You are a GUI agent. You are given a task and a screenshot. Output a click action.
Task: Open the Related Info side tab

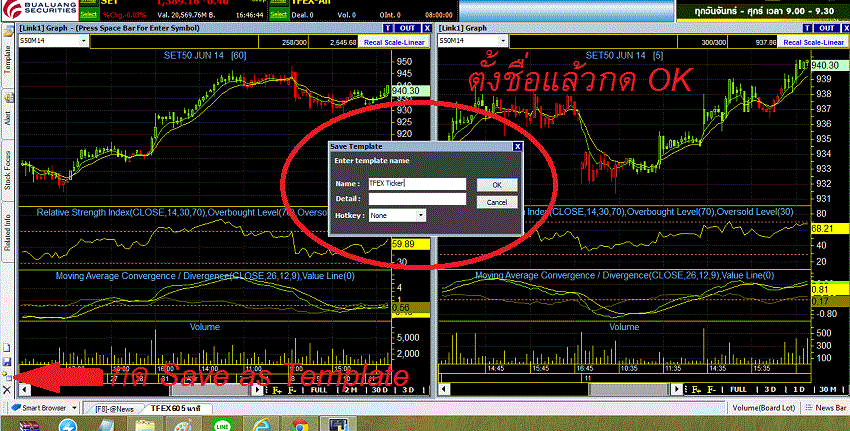(x=8, y=232)
